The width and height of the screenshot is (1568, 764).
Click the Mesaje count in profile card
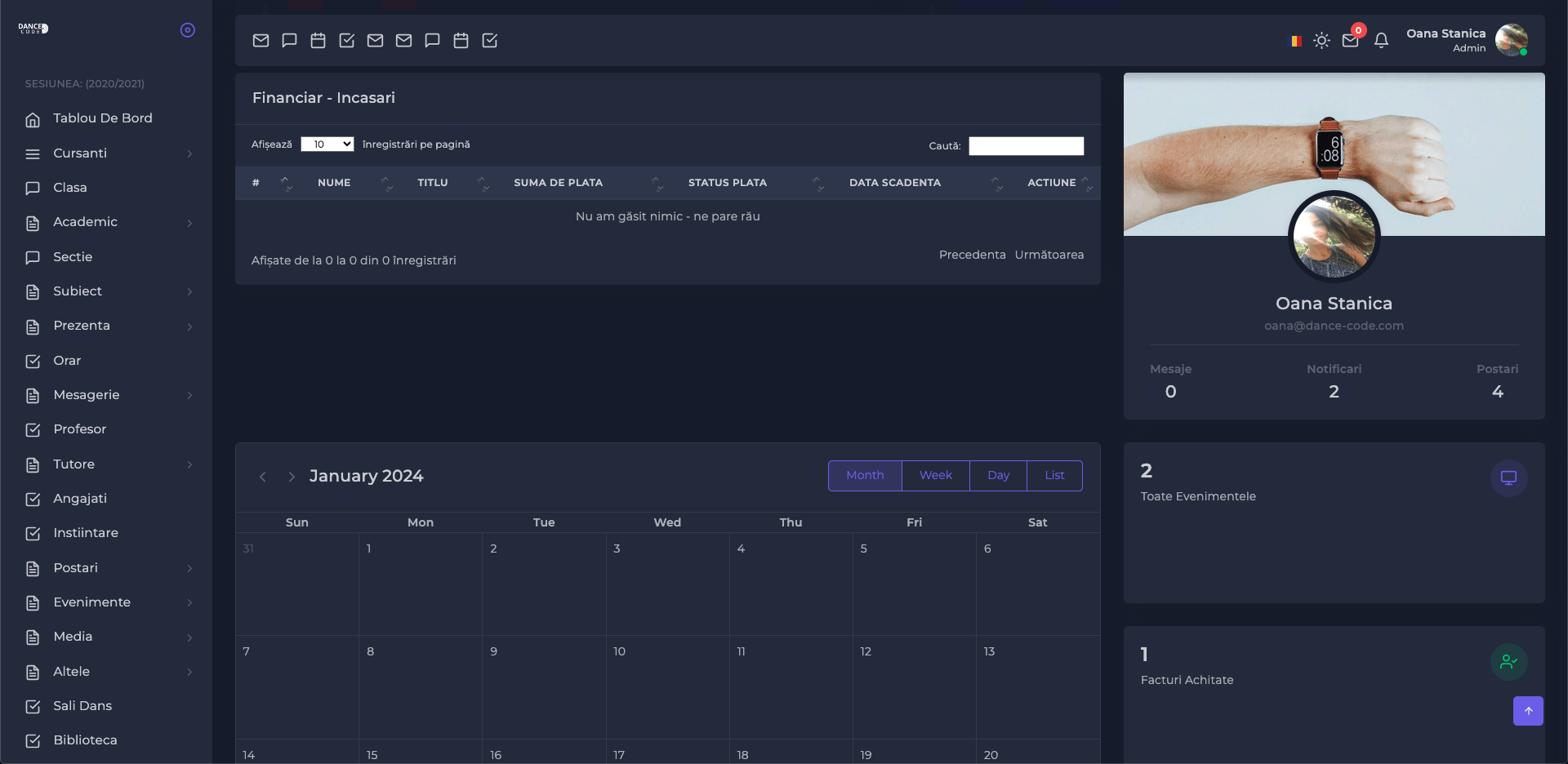coord(1170,392)
